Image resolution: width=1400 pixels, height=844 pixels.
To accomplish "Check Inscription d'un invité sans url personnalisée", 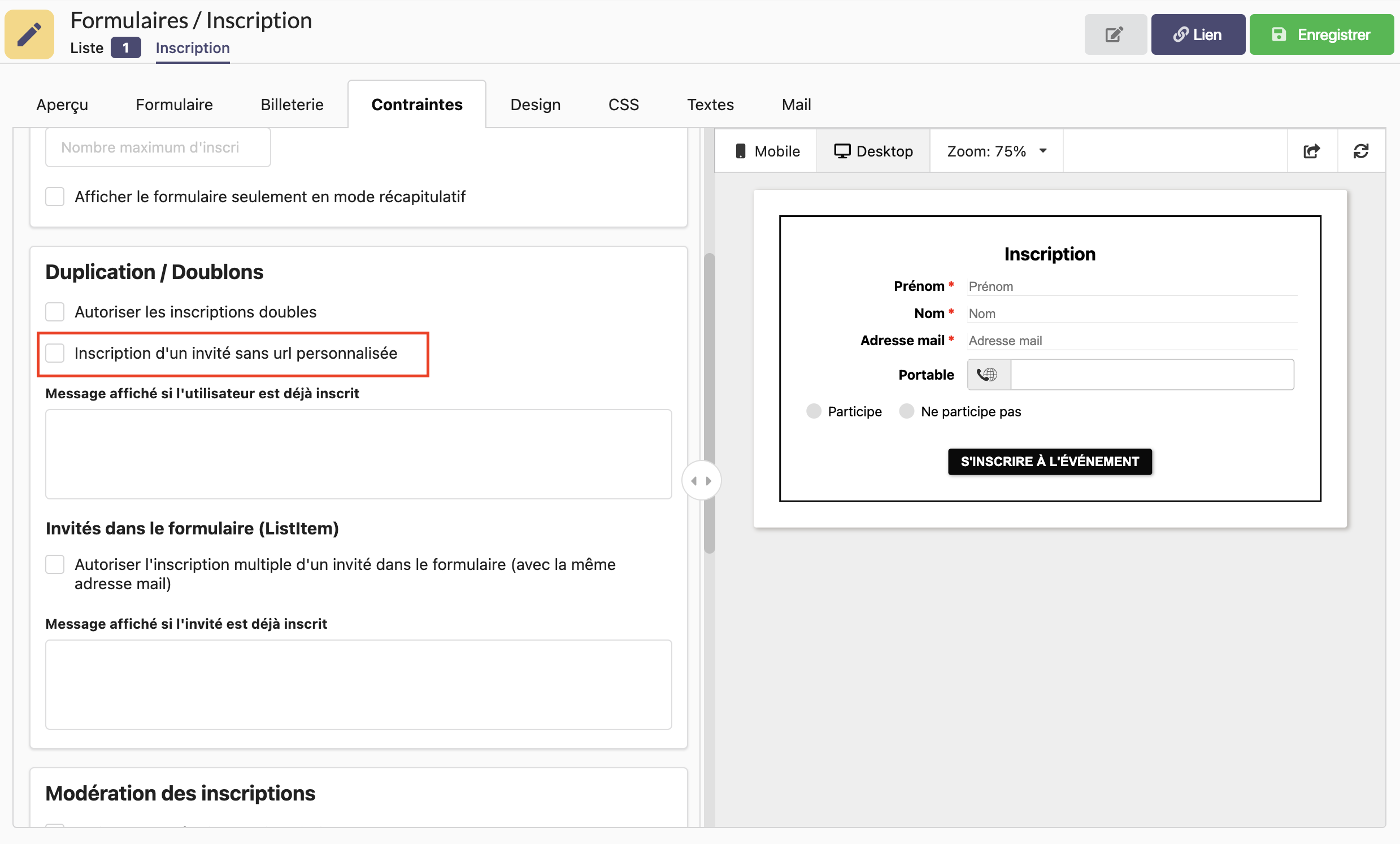I will click(55, 353).
